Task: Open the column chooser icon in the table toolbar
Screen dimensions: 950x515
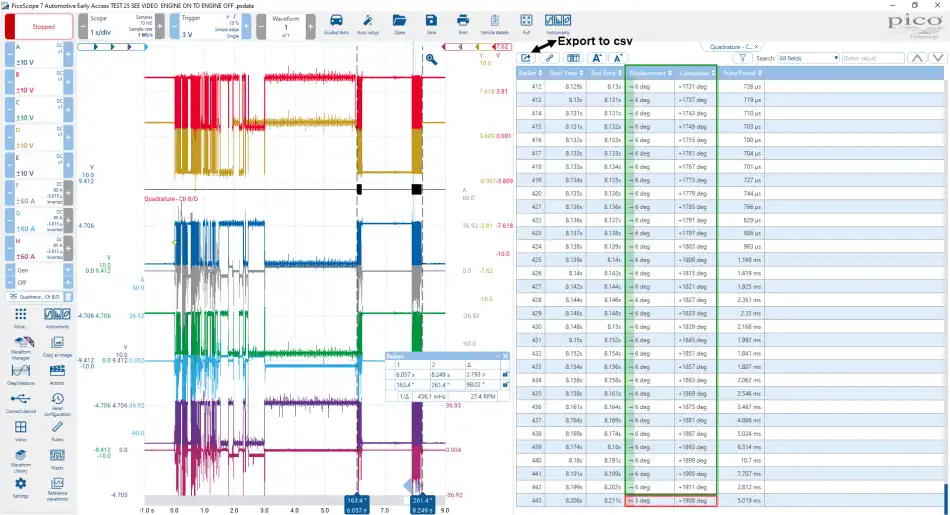Action: click(x=573, y=58)
